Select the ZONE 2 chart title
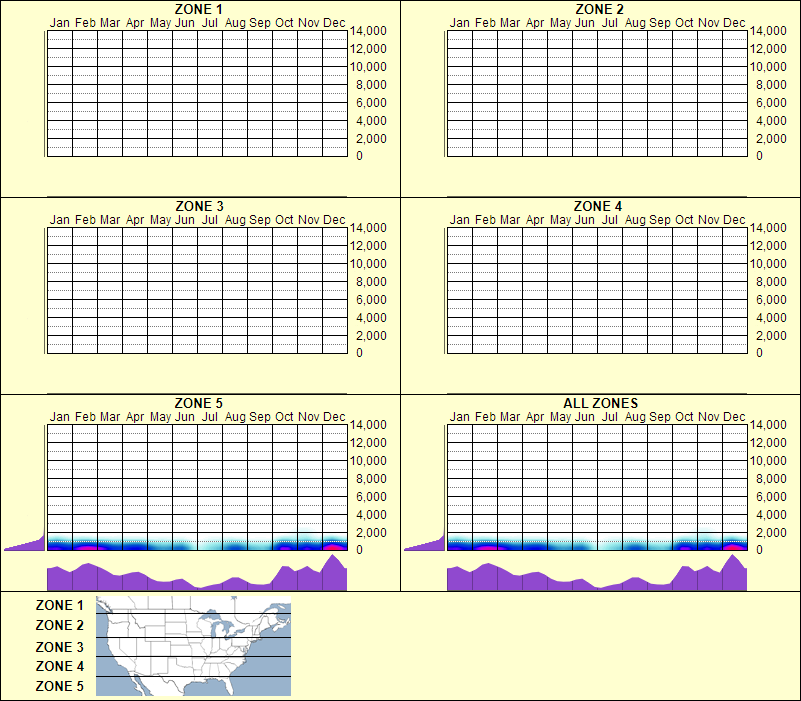 tap(600, 10)
